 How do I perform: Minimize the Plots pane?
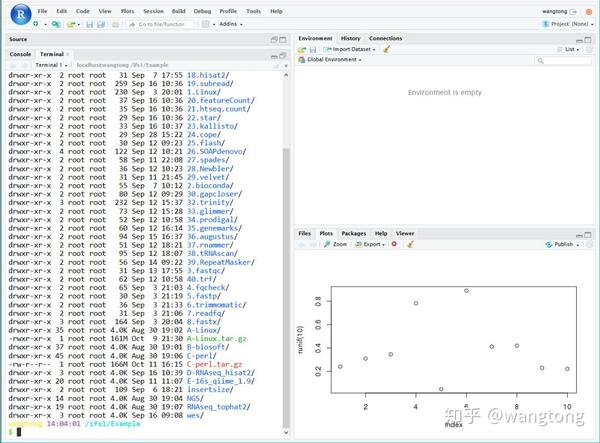coord(579,235)
